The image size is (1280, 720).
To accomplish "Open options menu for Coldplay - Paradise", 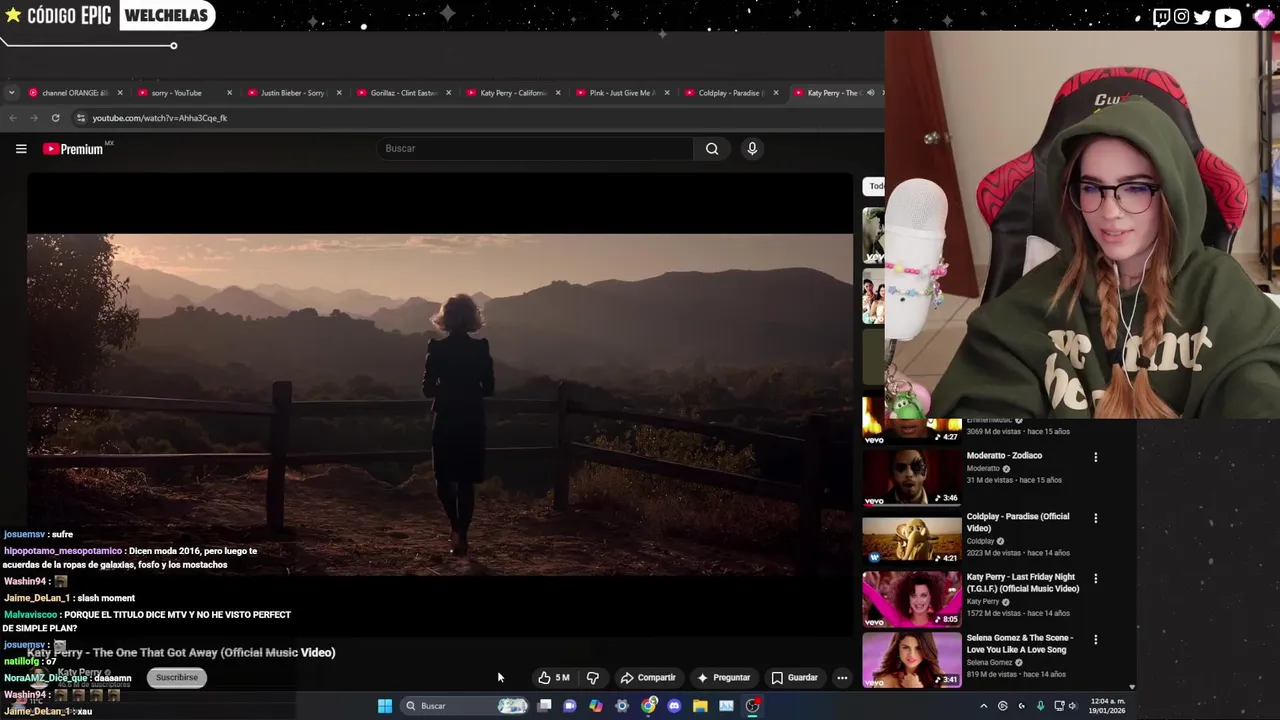I will click(1095, 518).
